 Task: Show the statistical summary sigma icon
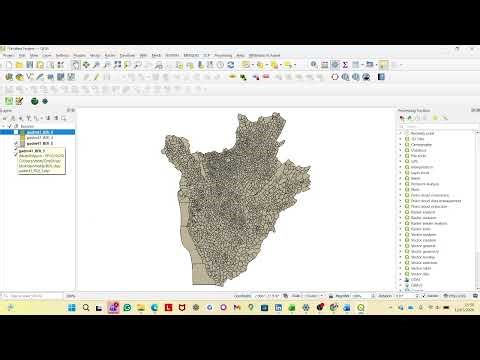(x=345, y=65)
